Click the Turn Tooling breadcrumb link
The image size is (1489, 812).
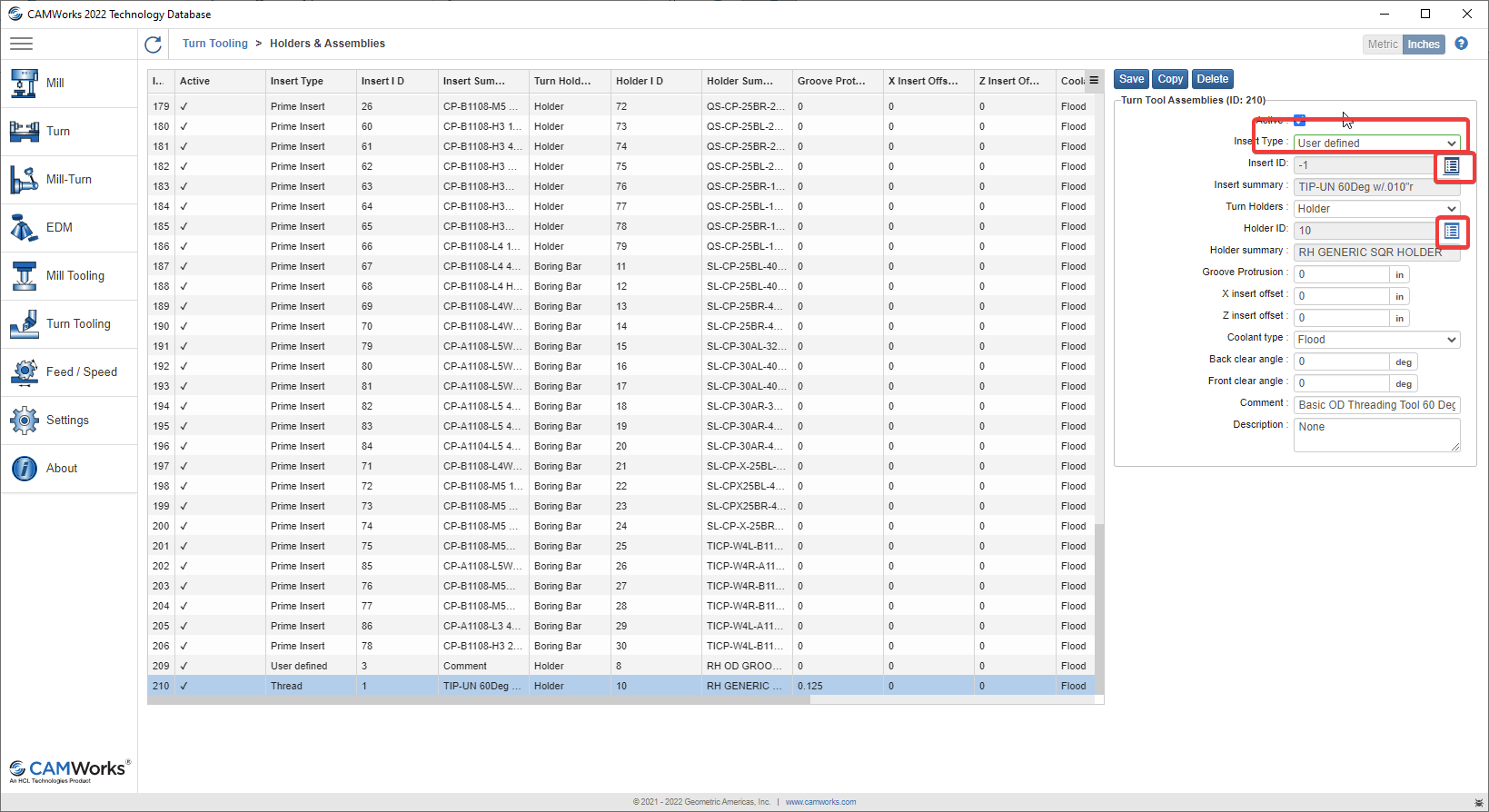tap(214, 44)
